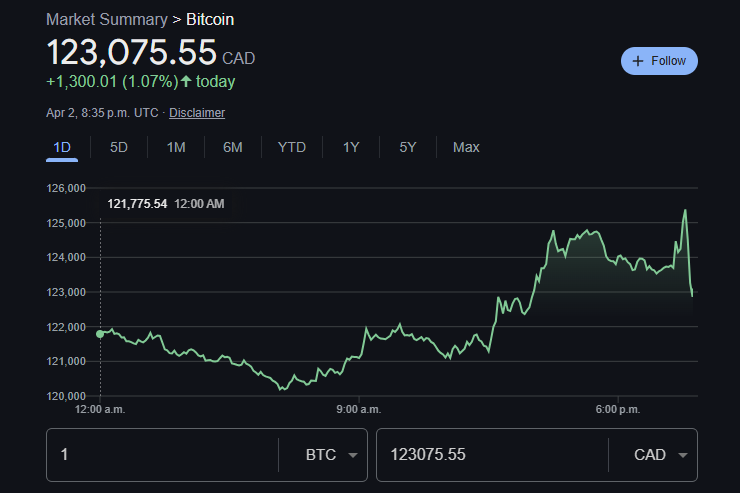This screenshot has width=740, height=493.
Task: Switch to the 1M time range tab
Action: pos(176,147)
